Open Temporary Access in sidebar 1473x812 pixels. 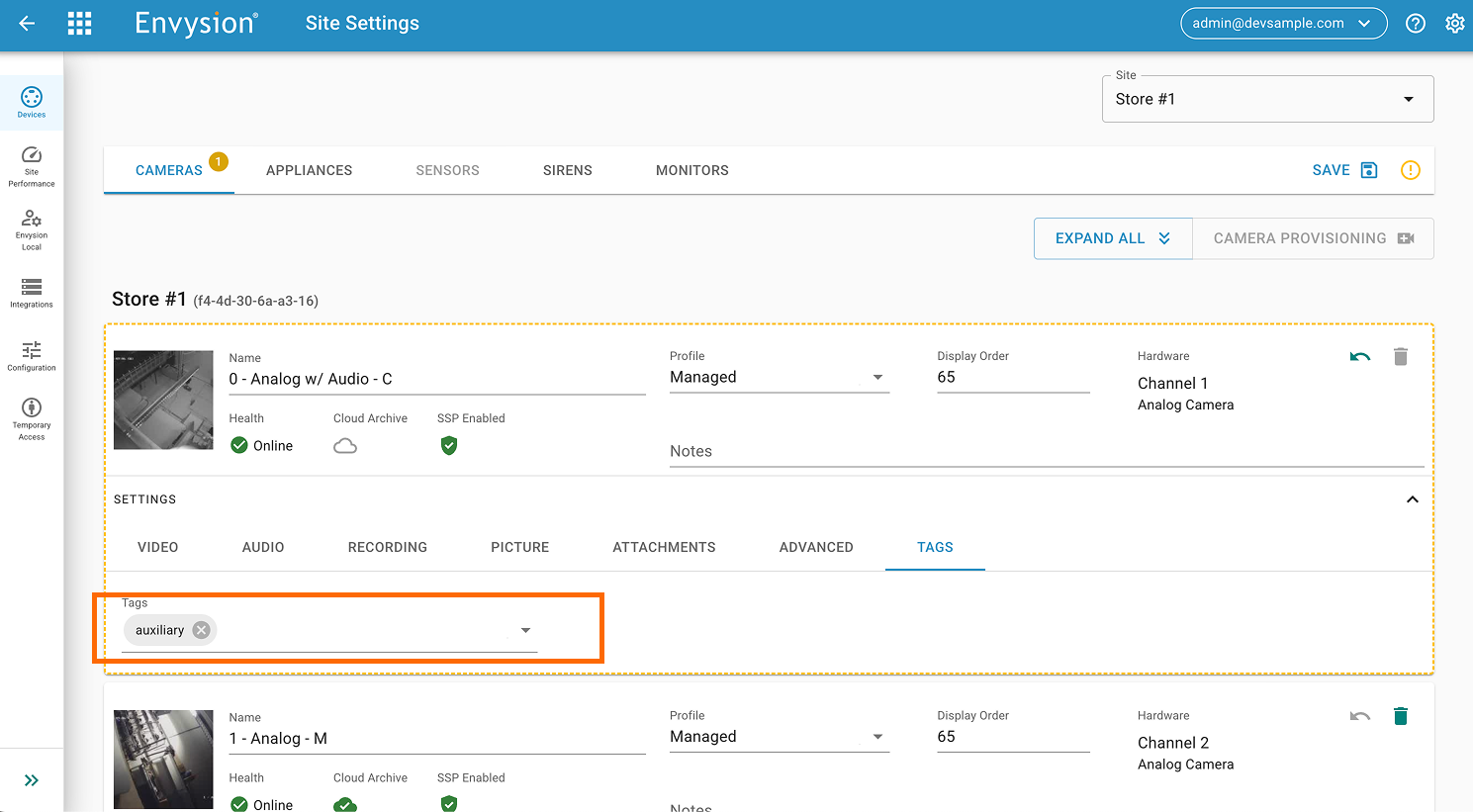click(32, 418)
